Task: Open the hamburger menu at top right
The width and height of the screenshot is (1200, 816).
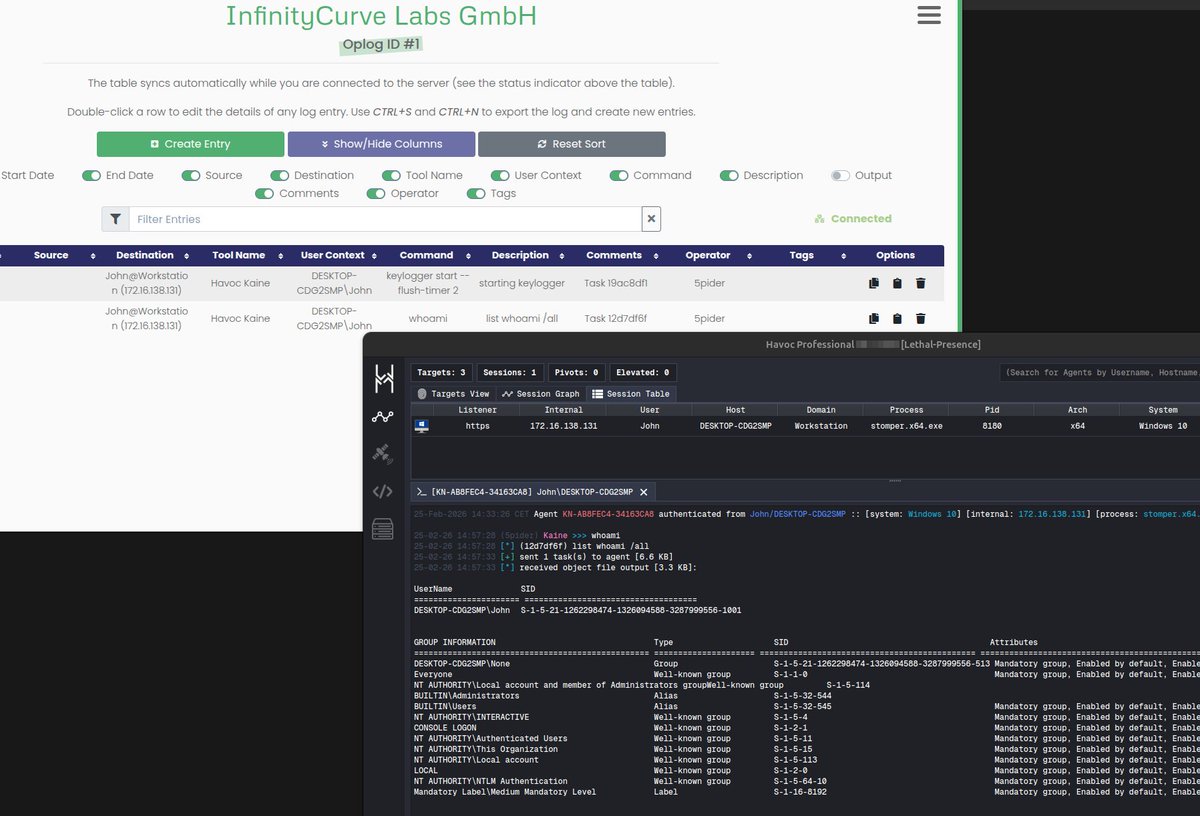Action: [x=928, y=14]
